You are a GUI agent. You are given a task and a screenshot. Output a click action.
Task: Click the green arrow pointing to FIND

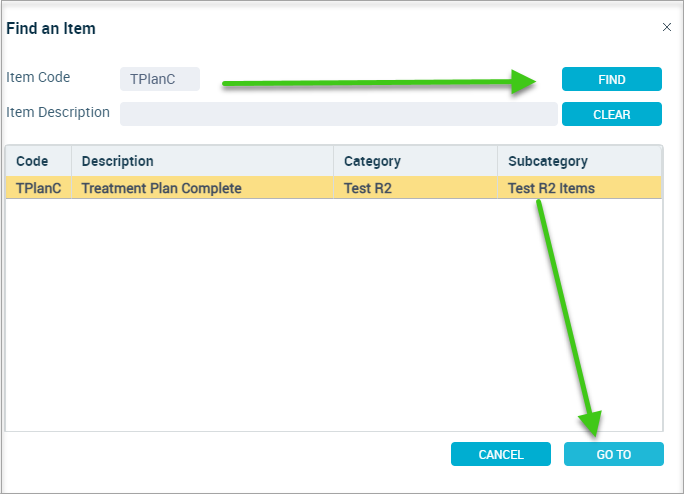pyautogui.click(x=379, y=82)
